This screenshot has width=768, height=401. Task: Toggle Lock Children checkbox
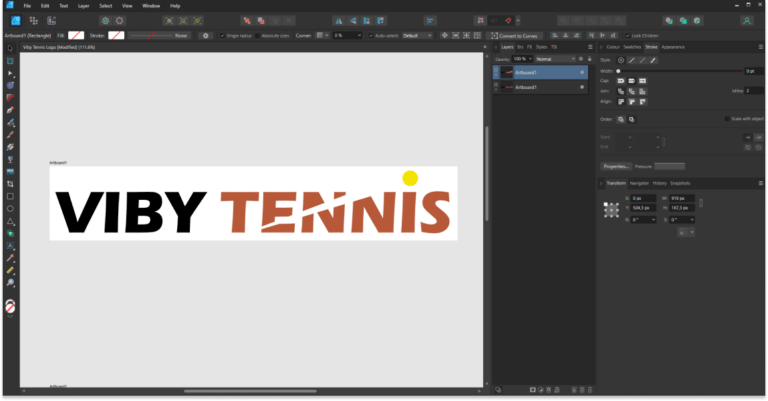coord(627,36)
